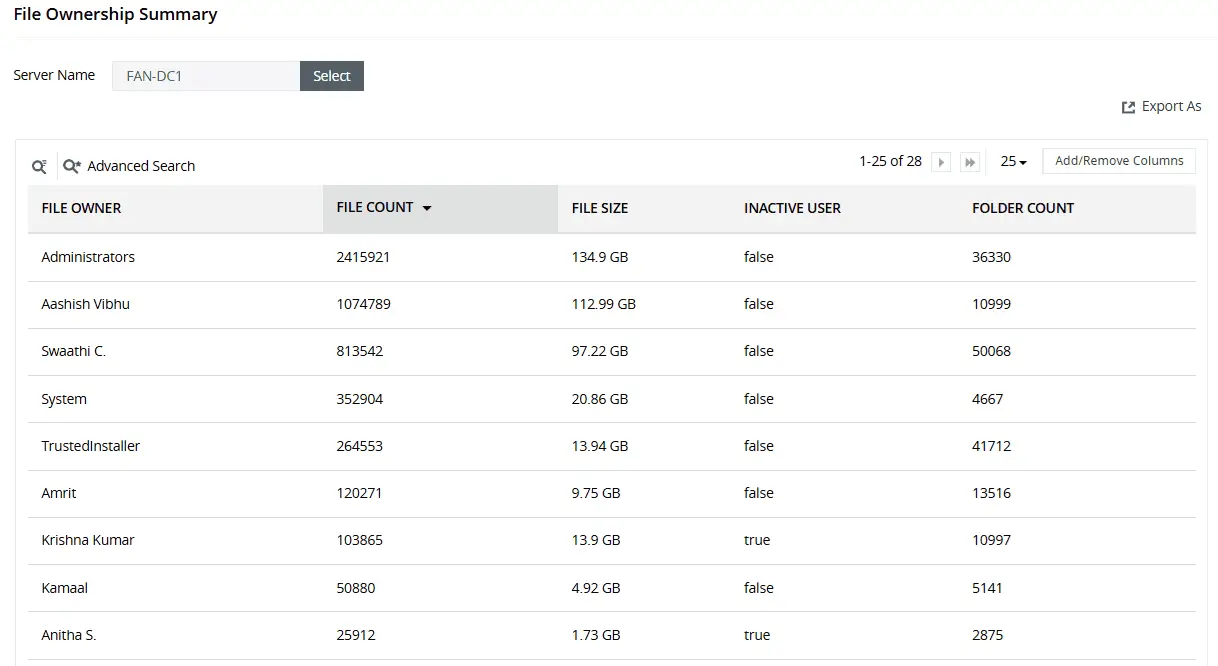This screenshot has width=1218, height=666.
Task: Jump to the last results page
Action: click(969, 162)
